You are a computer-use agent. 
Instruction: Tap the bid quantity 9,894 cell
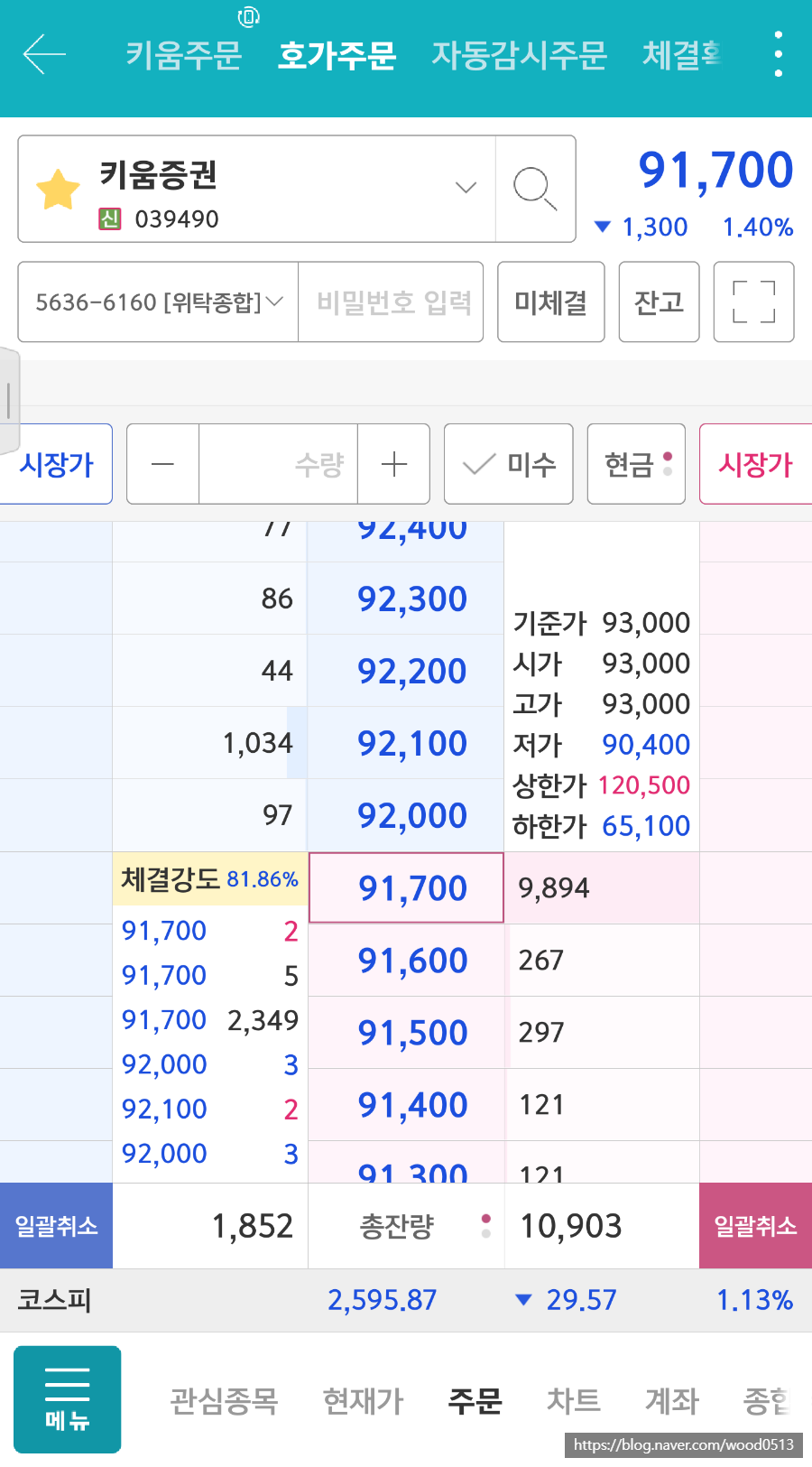(602, 887)
